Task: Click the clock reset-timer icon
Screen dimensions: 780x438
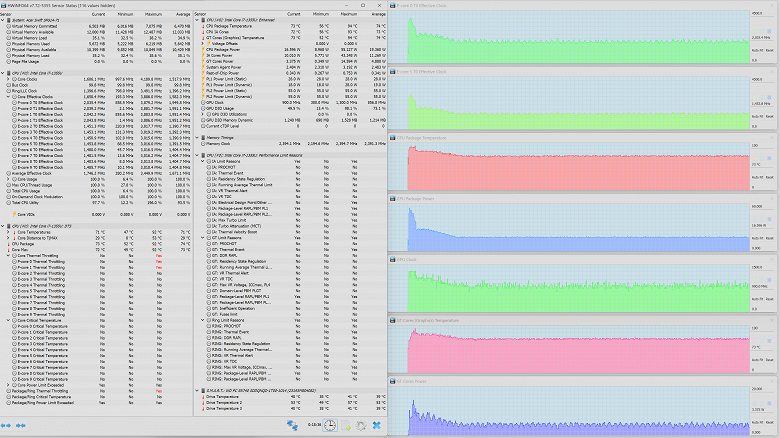Action: tap(330, 425)
